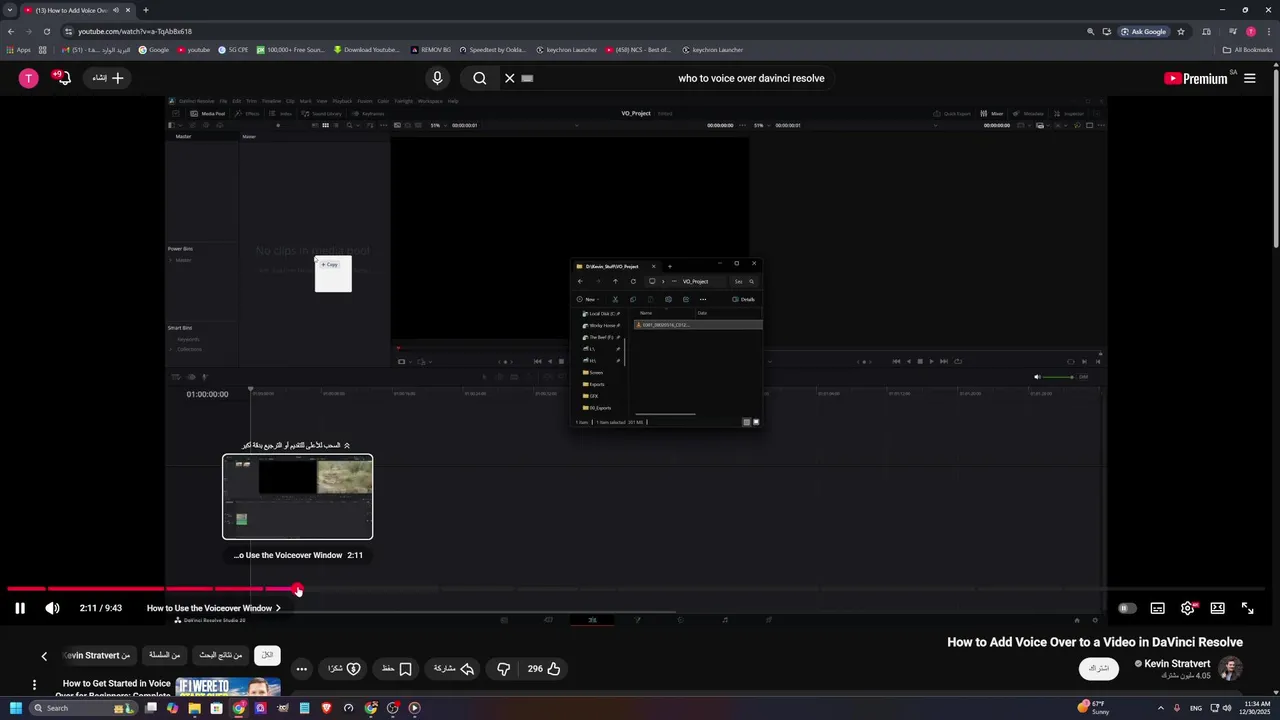Subscribe to Kevin Stratvert channel
Image resolution: width=1280 pixels, height=720 pixels.
1099,668
